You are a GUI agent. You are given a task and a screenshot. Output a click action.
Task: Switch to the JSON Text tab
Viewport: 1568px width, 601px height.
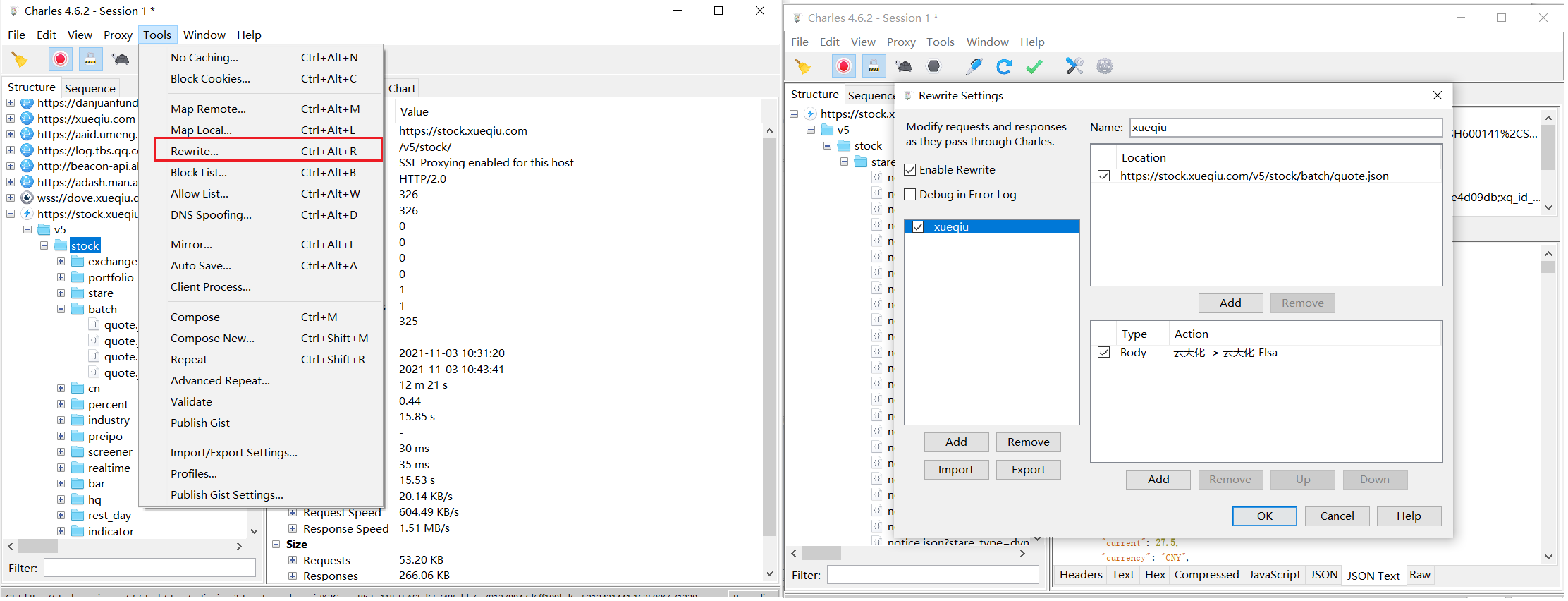1373,576
